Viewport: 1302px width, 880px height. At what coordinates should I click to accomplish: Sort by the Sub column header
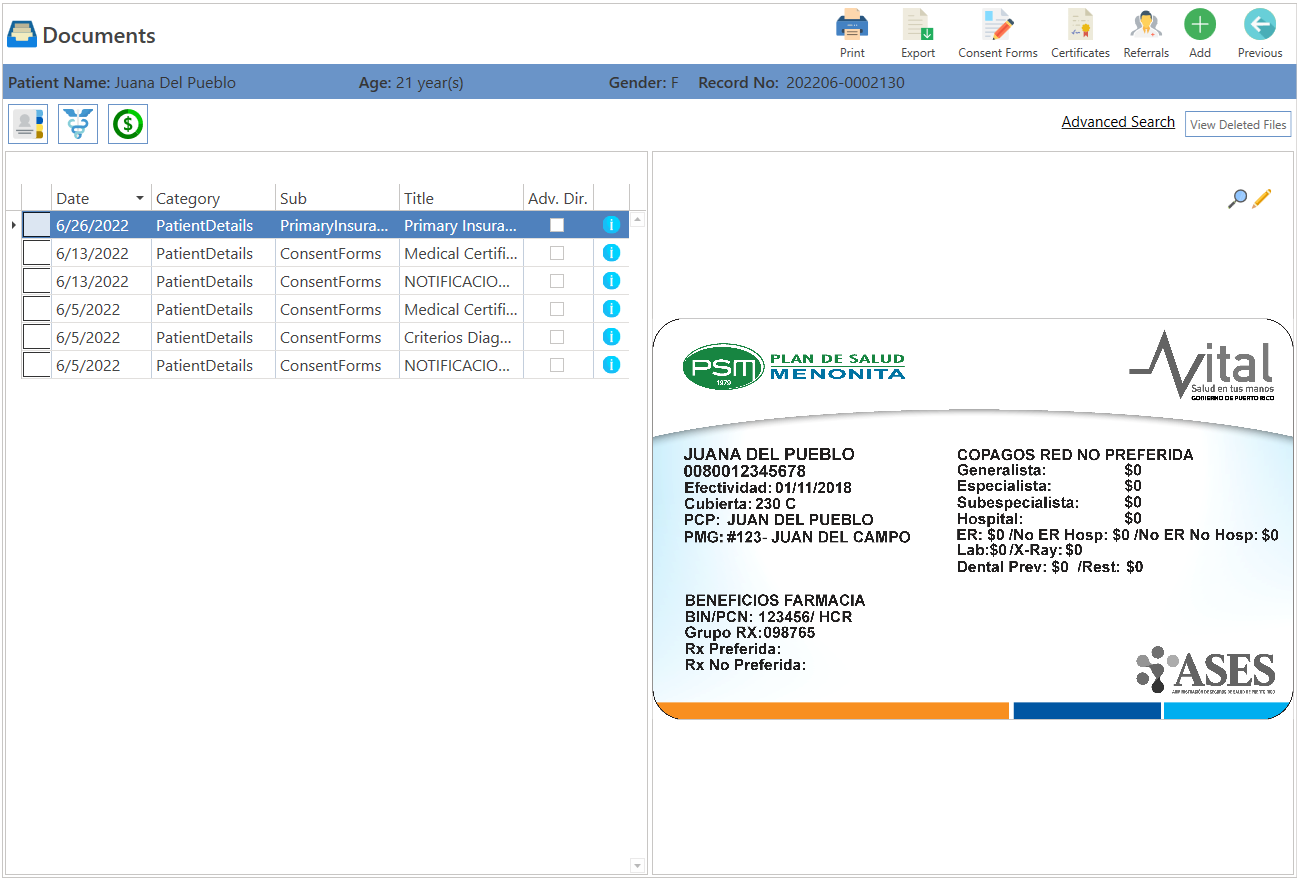pos(337,198)
